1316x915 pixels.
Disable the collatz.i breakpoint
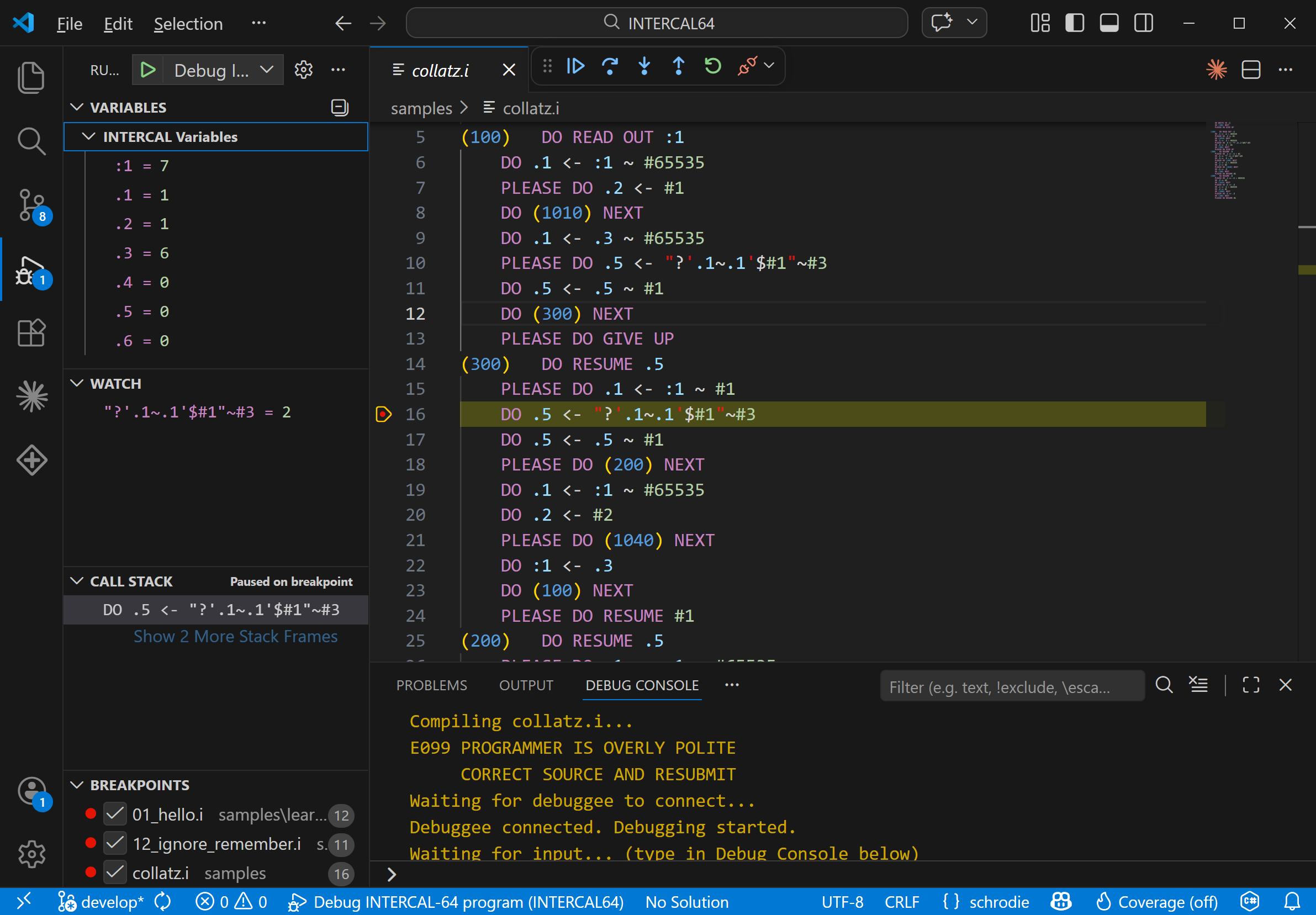115,872
